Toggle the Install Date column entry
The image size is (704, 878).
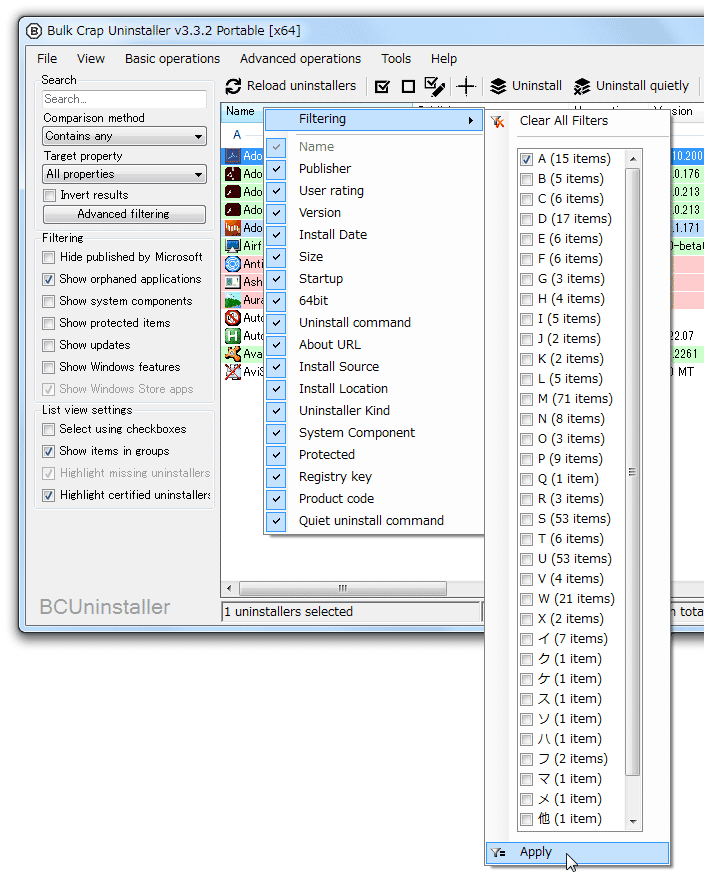click(374, 235)
